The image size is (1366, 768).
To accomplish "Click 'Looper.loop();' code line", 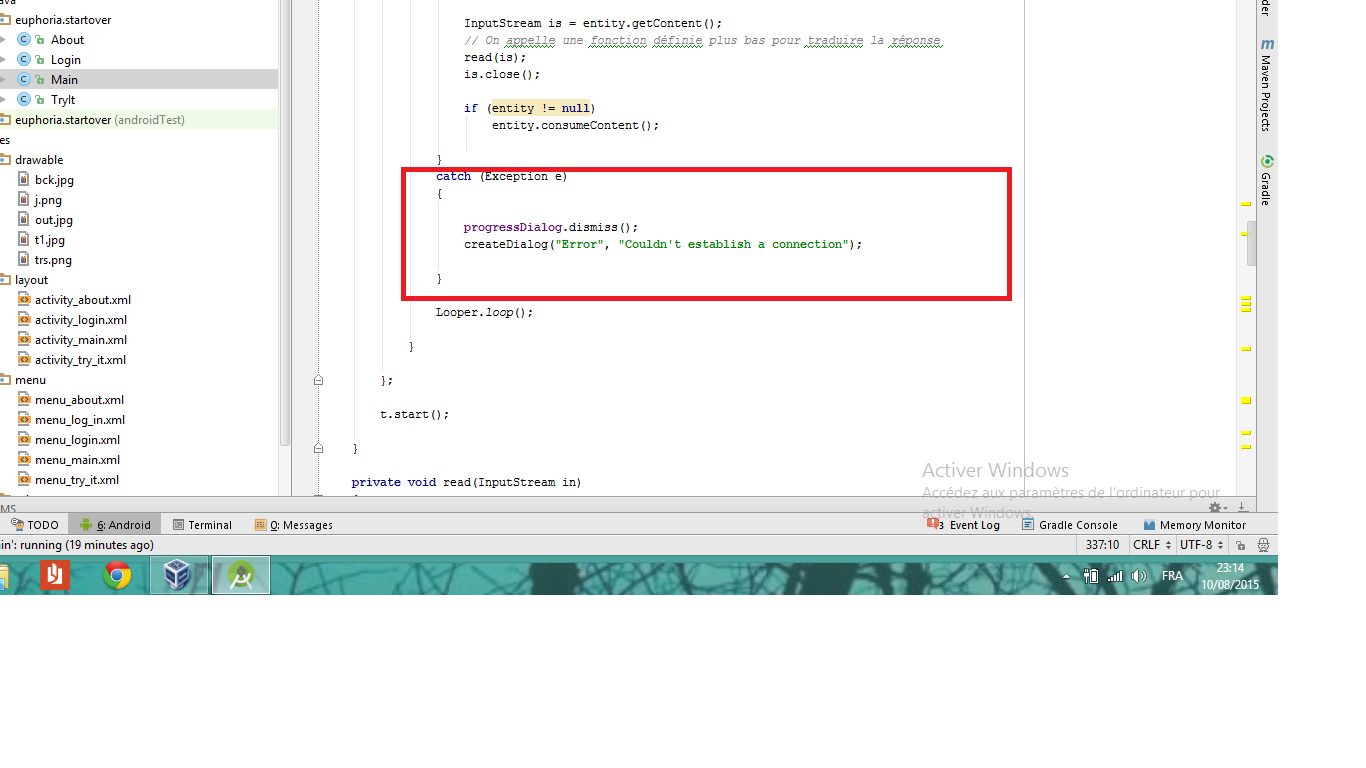I will (x=484, y=312).
